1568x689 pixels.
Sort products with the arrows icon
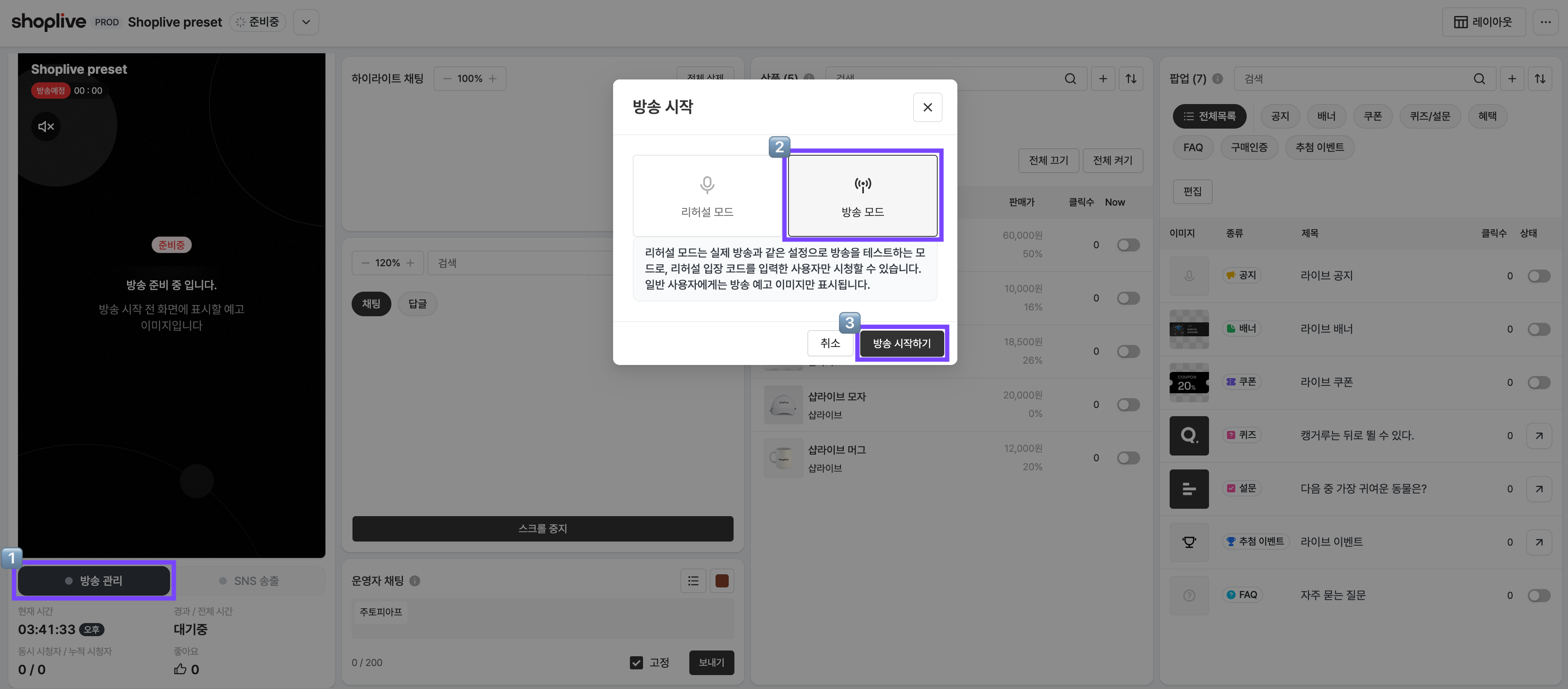click(x=1131, y=79)
